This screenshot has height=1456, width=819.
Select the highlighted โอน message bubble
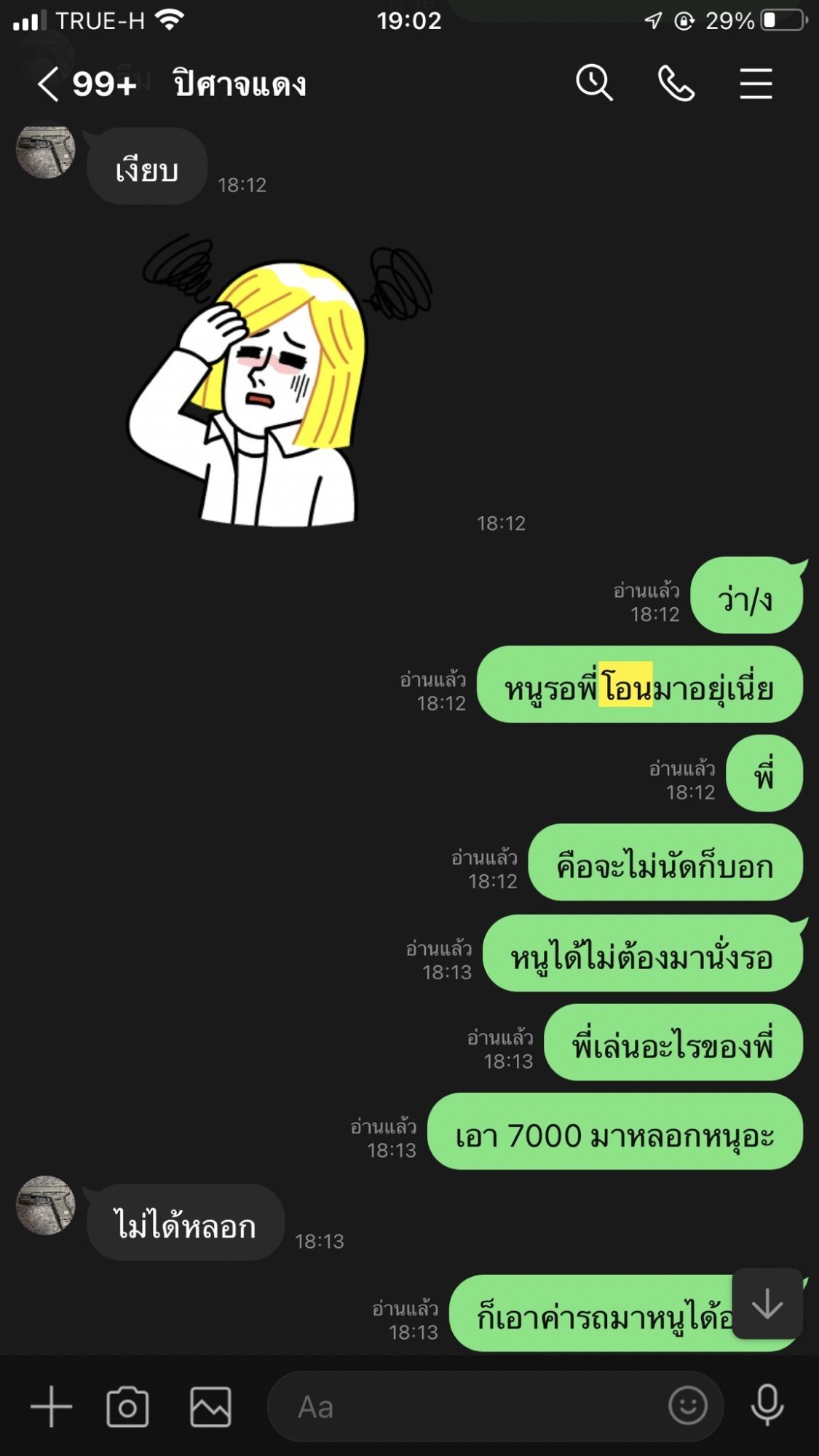(640, 685)
